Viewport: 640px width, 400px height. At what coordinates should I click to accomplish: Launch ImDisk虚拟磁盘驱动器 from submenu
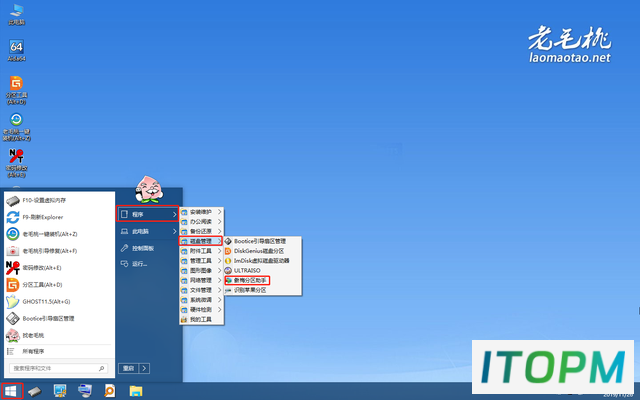(262, 261)
